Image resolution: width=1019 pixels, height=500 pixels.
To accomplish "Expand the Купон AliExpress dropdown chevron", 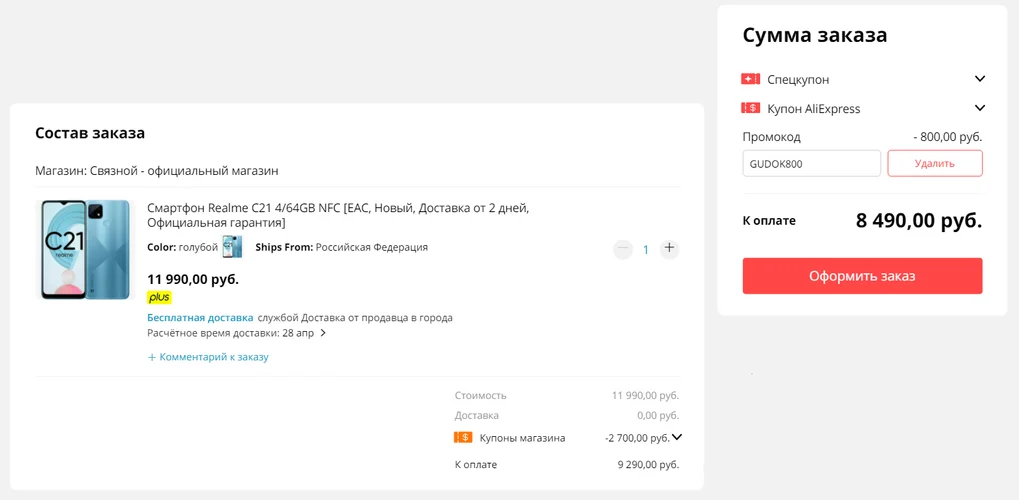I will [x=980, y=108].
